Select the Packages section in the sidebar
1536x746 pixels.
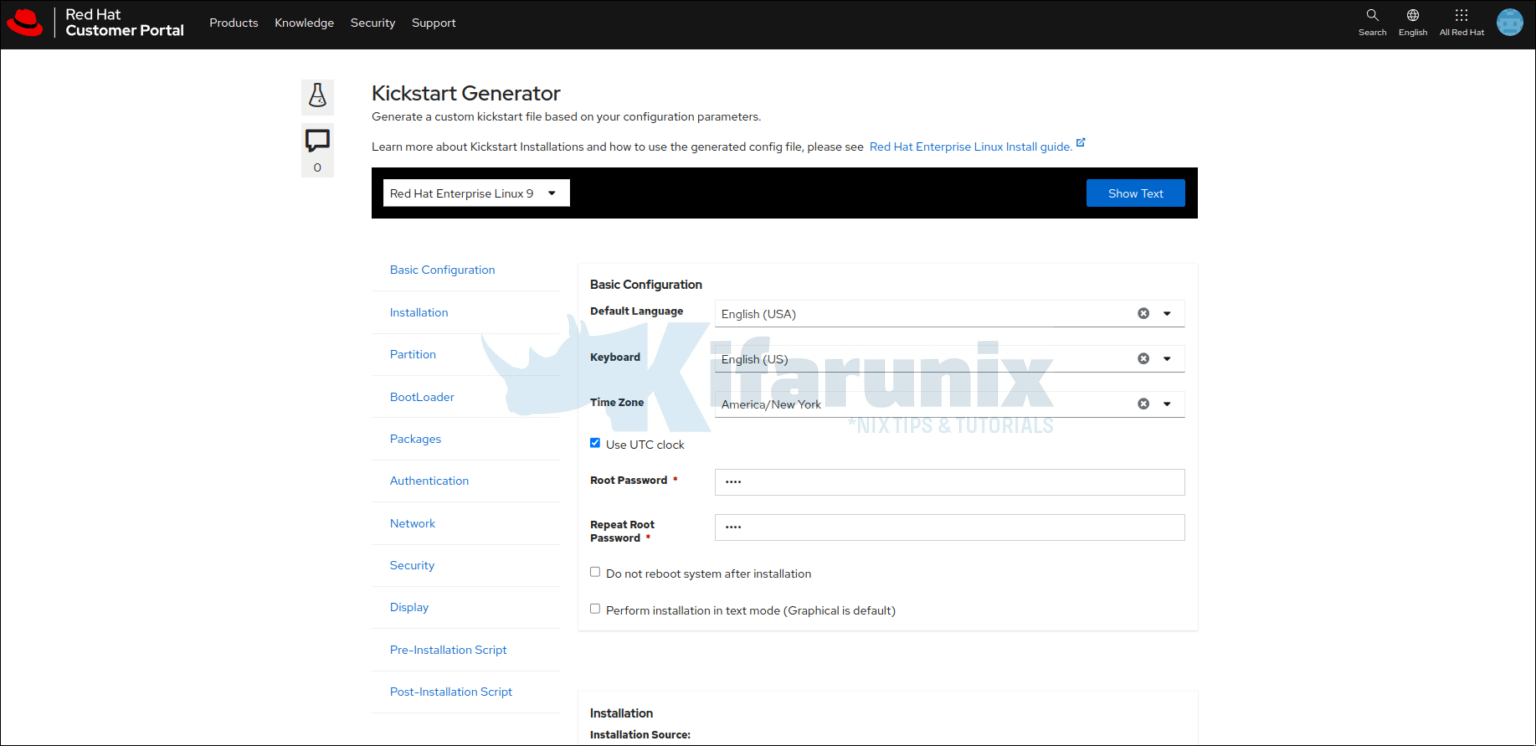(415, 438)
